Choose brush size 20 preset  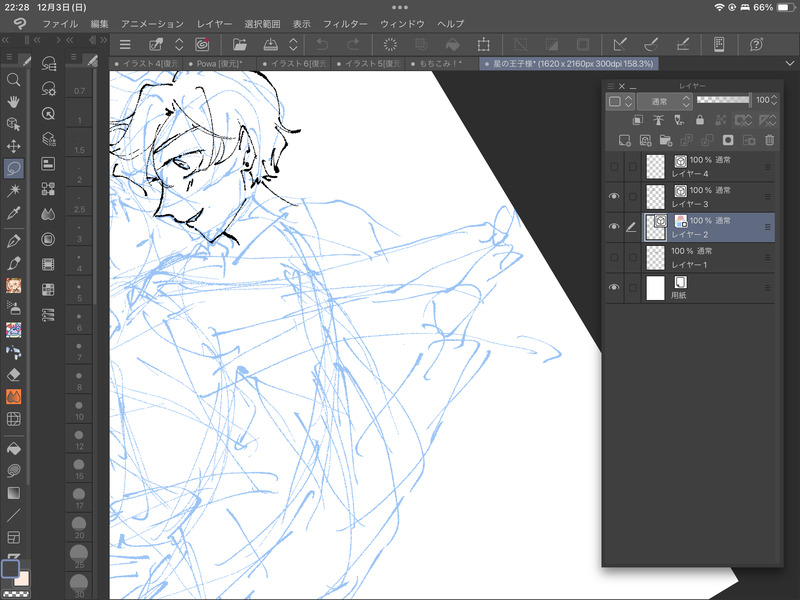coord(79,526)
